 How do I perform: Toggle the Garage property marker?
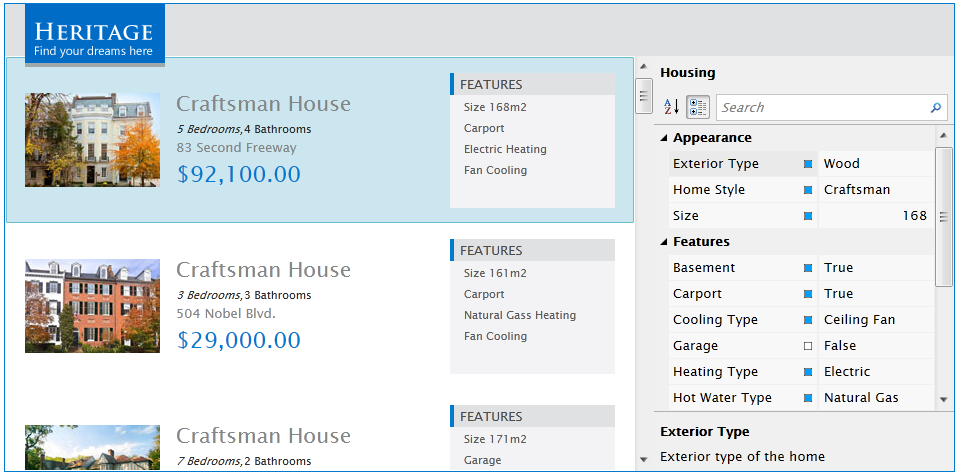point(808,346)
